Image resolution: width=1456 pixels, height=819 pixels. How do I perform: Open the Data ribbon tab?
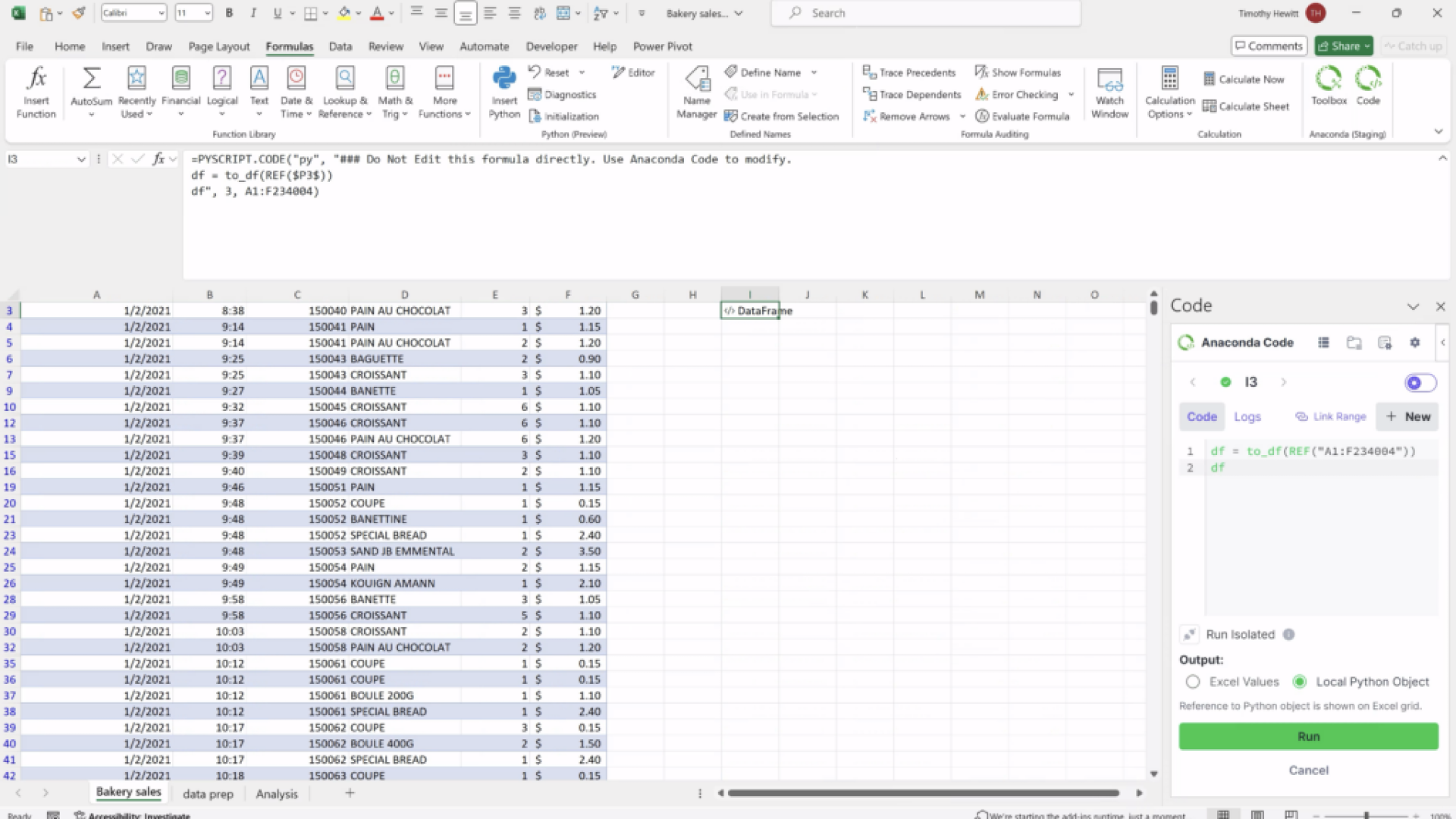point(340,46)
